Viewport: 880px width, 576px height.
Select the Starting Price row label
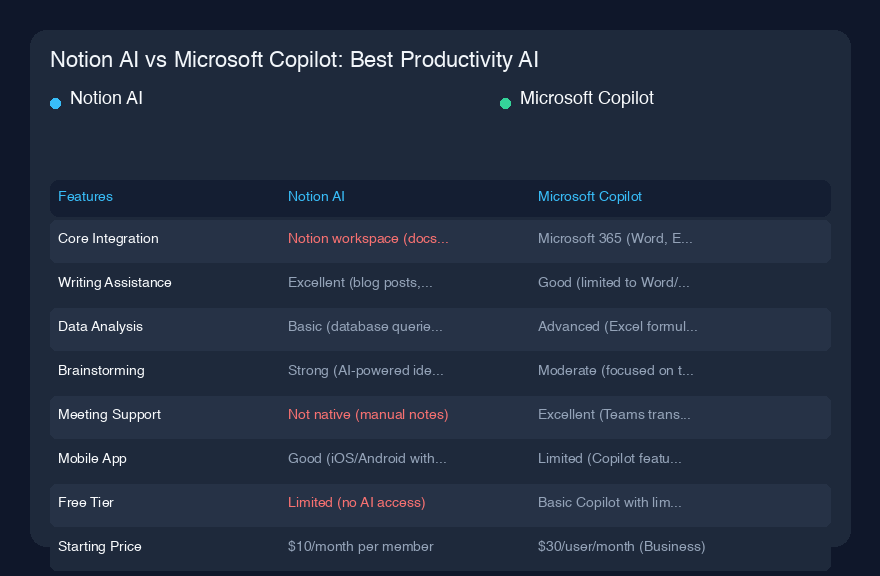click(x=100, y=546)
